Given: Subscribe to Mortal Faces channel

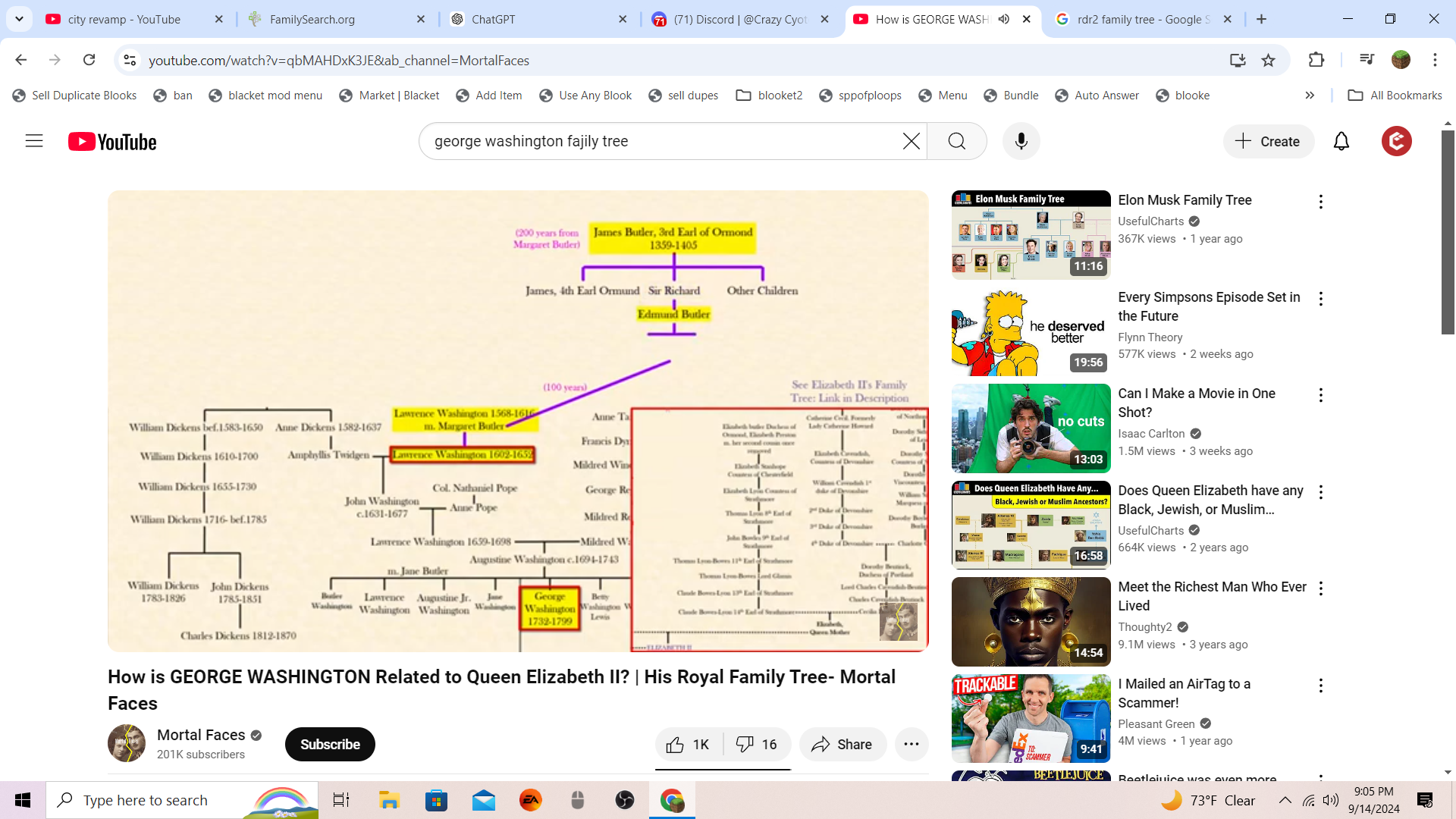Looking at the screenshot, I should [x=330, y=745].
